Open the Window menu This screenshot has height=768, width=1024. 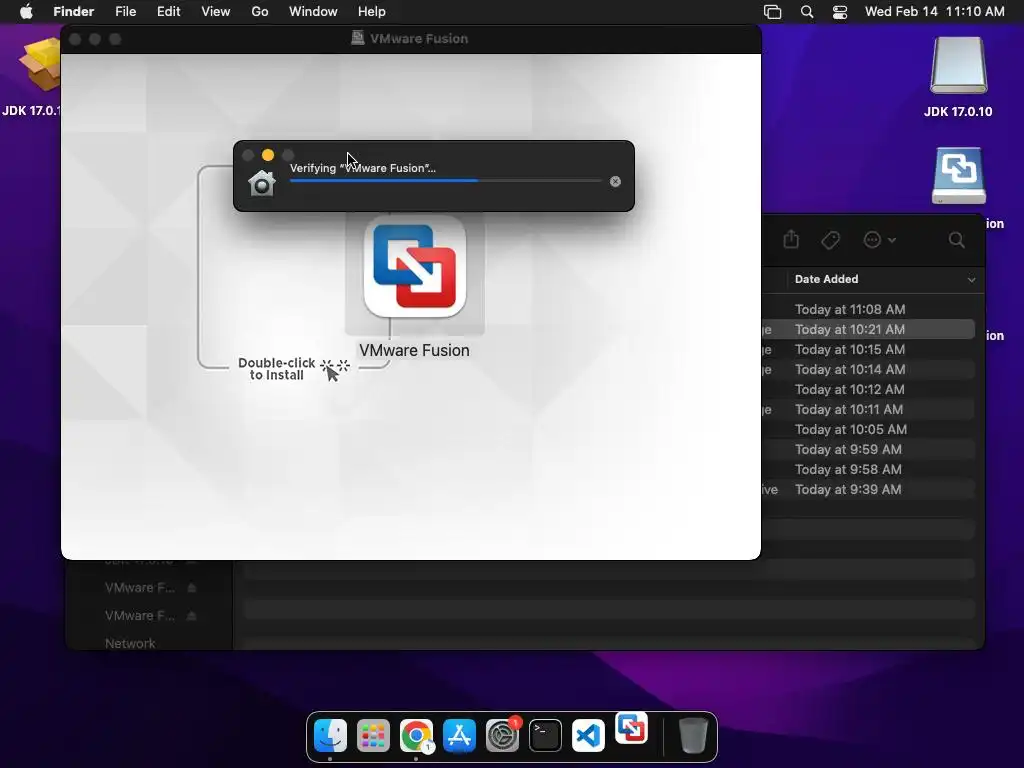[313, 12]
